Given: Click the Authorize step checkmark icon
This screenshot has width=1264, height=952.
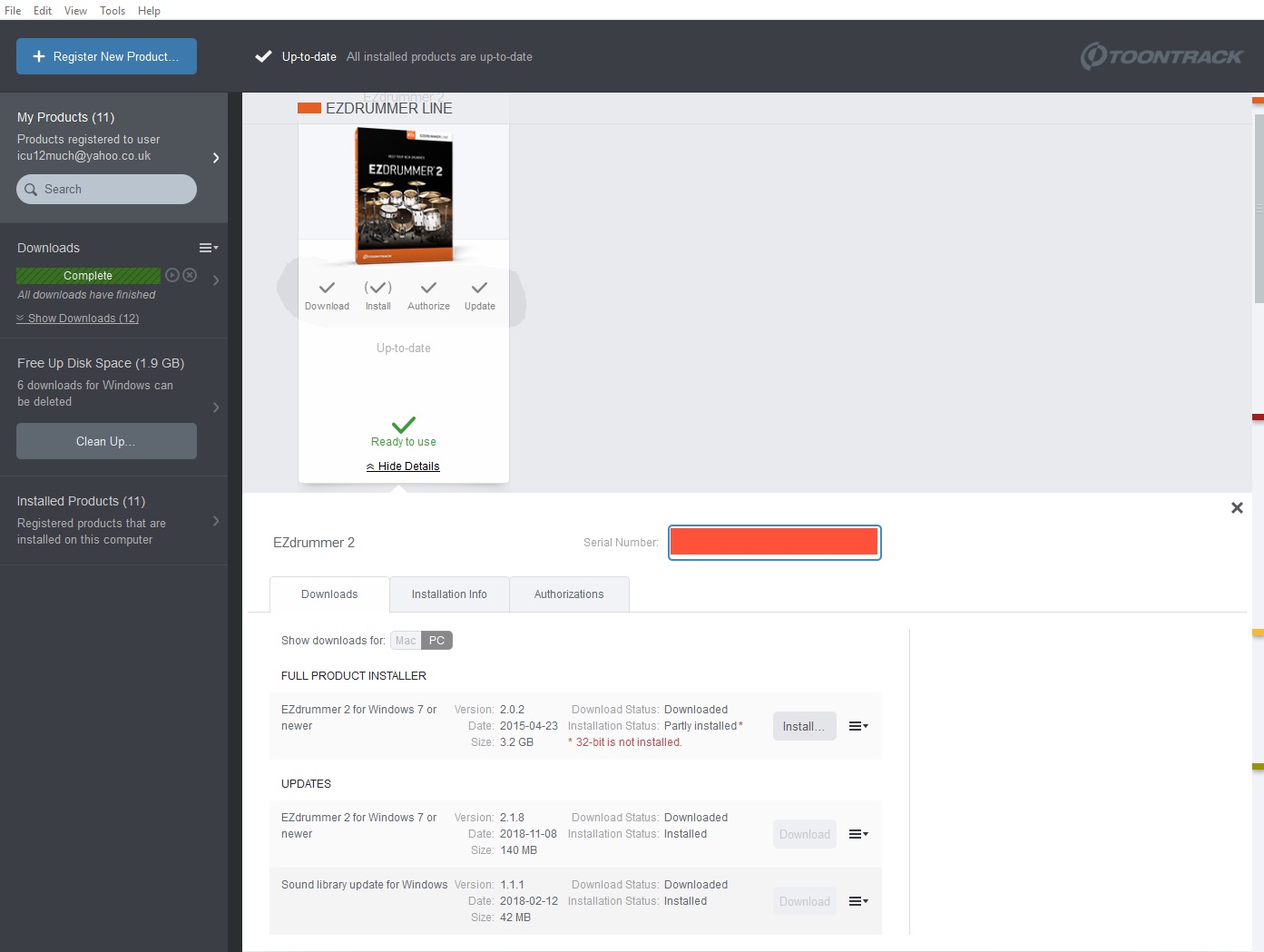Looking at the screenshot, I should pyautogui.click(x=428, y=288).
